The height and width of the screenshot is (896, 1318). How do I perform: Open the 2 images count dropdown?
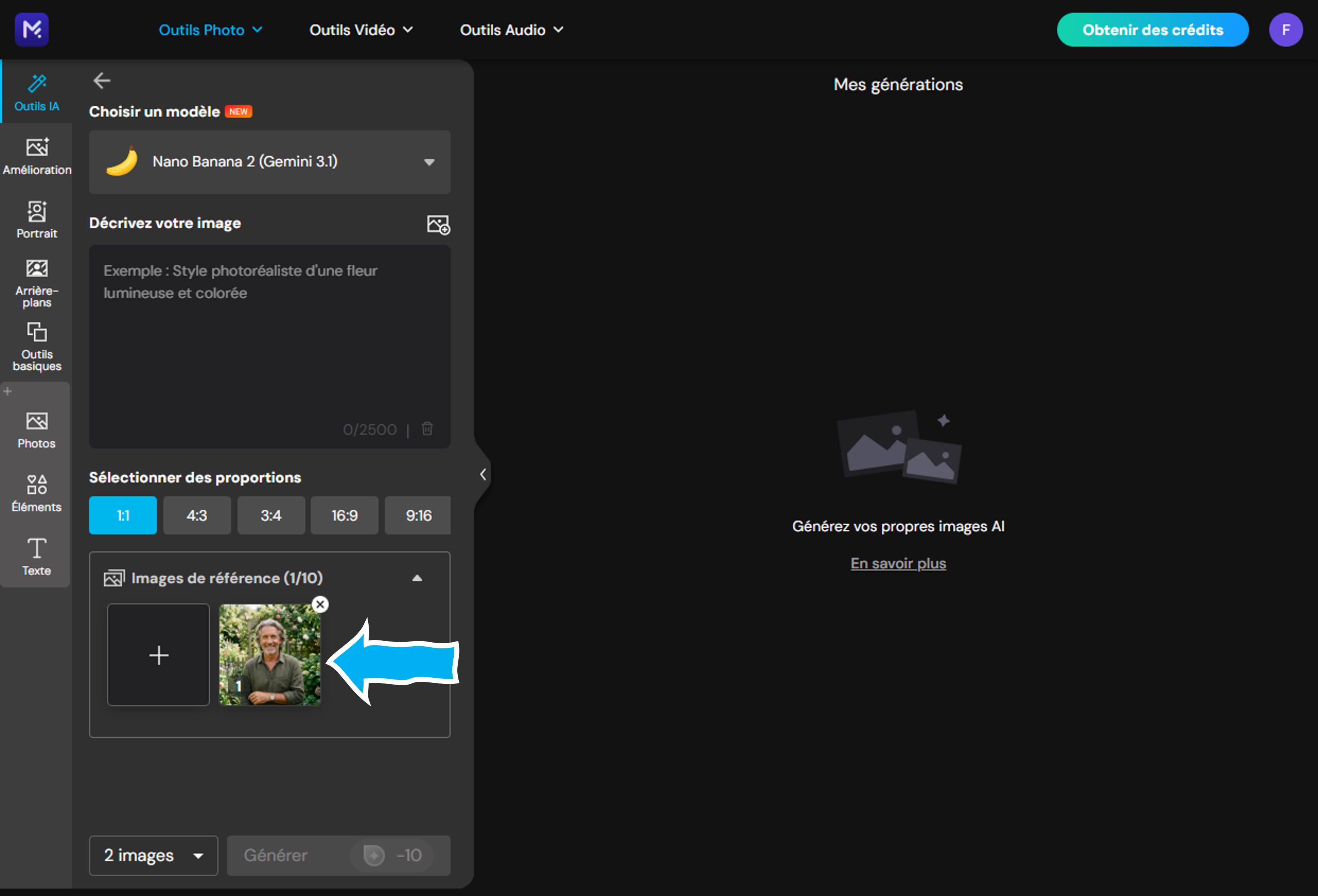[153, 855]
